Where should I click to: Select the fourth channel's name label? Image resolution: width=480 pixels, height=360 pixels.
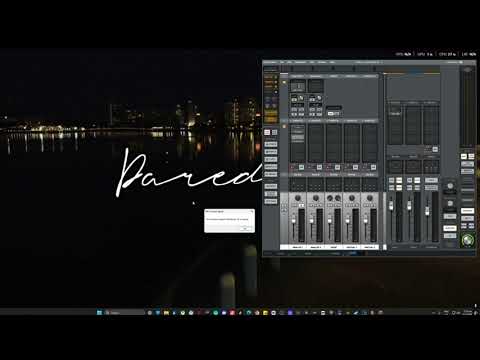[x=352, y=247]
